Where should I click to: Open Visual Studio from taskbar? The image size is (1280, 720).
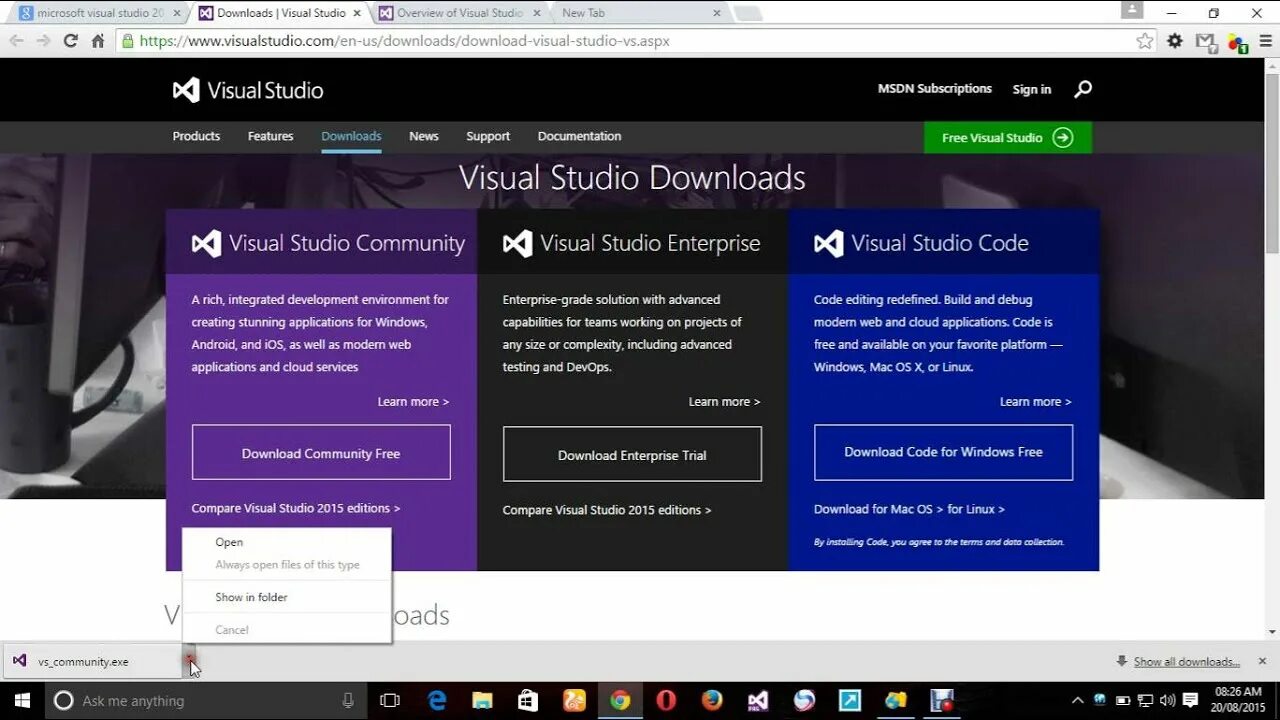(758, 701)
